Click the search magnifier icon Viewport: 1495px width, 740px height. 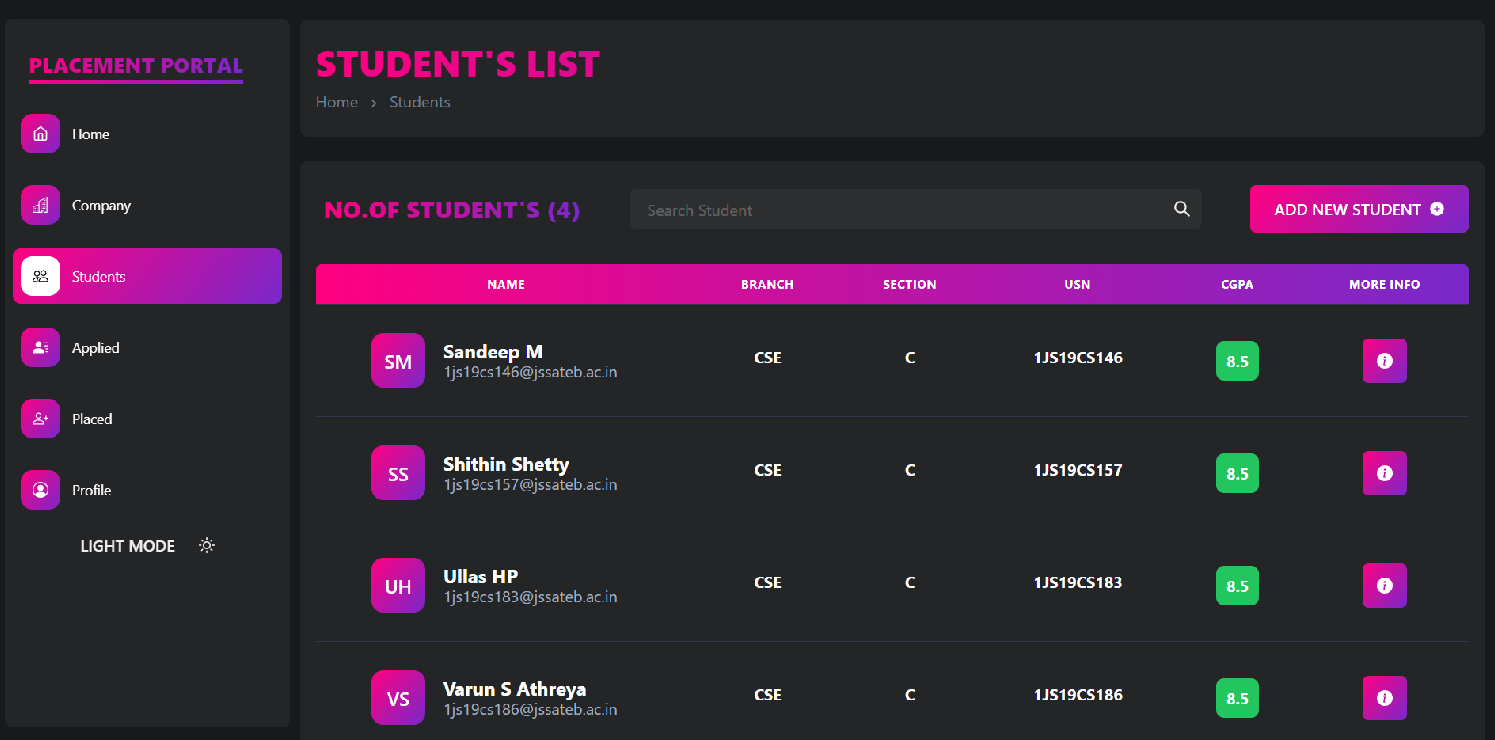[1181, 209]
